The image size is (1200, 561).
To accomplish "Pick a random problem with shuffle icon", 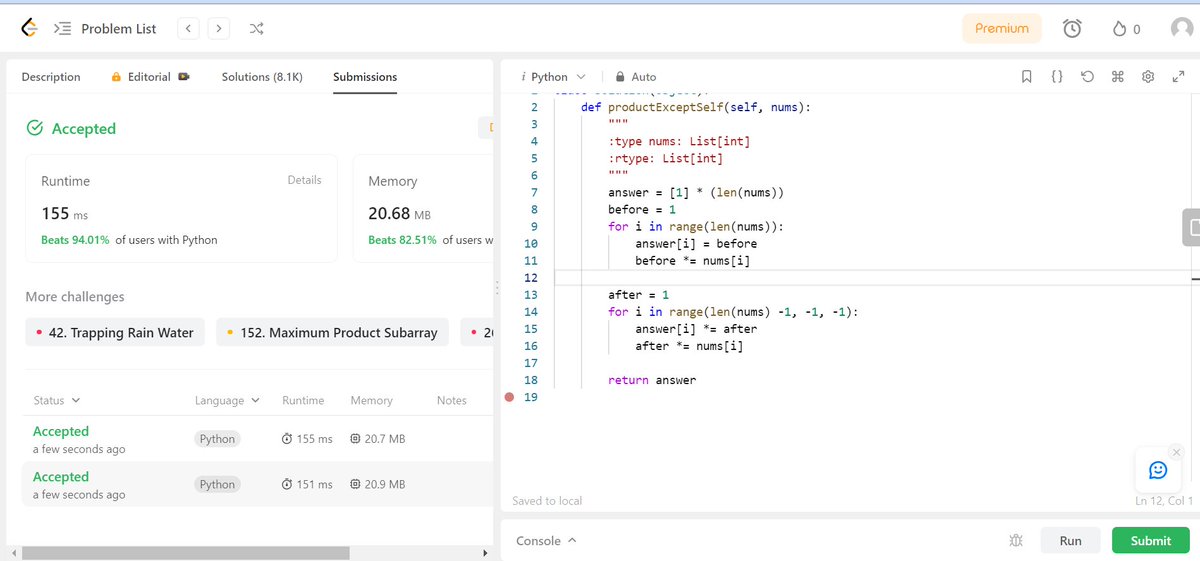I will point(256,28).
